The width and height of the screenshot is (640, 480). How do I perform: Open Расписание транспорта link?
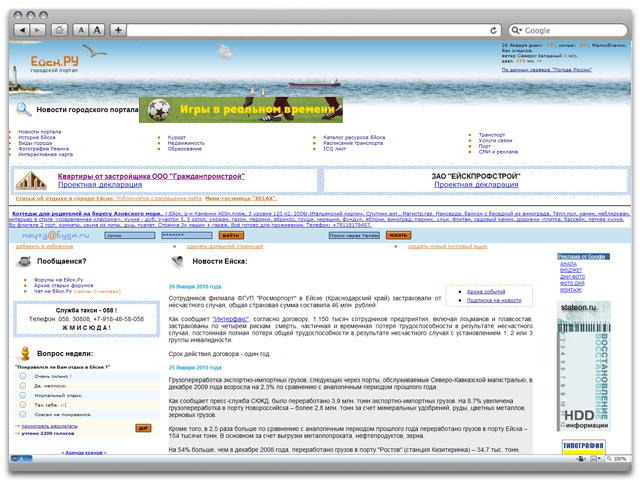353,143
